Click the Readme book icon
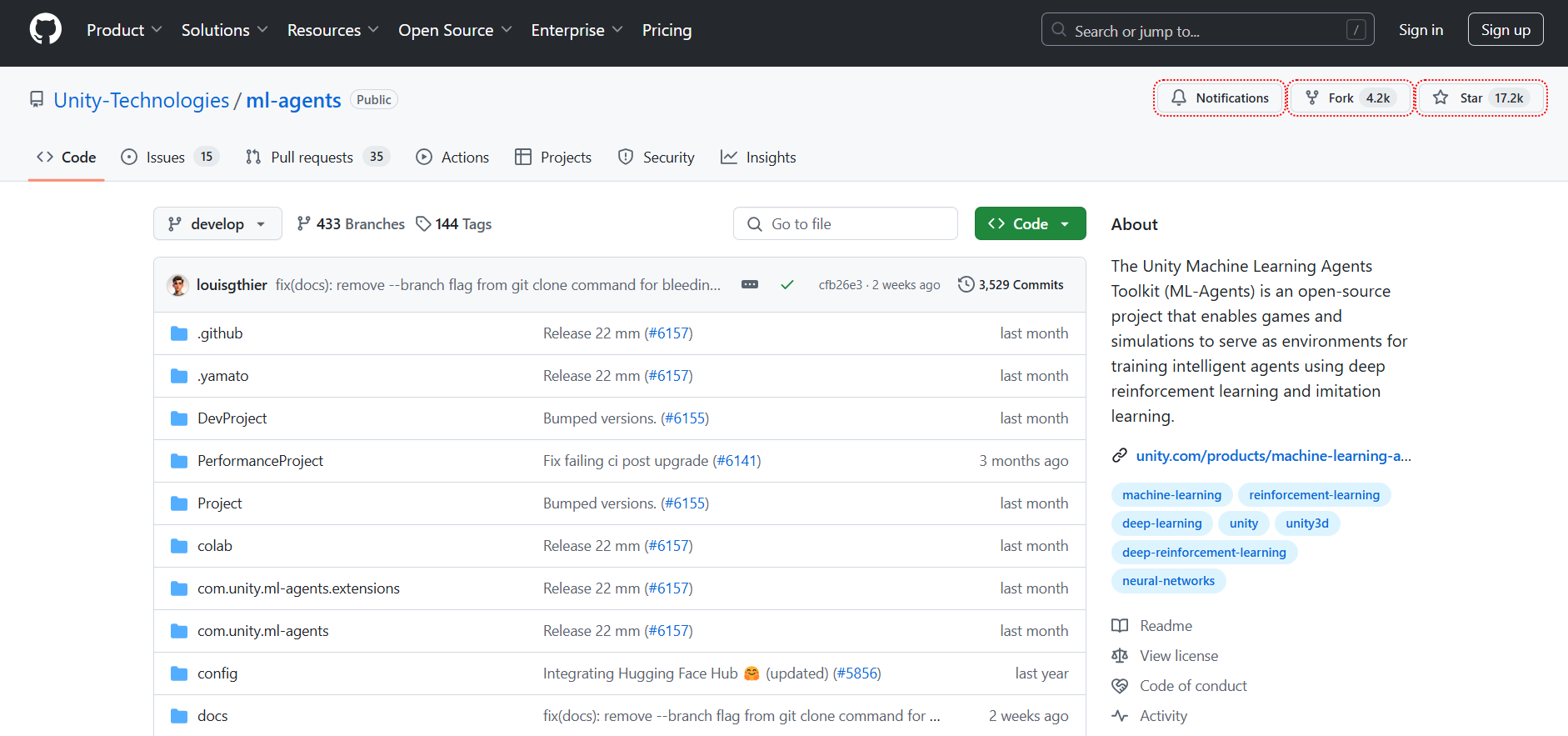Screen dimensions: 1568x736 1120,626
